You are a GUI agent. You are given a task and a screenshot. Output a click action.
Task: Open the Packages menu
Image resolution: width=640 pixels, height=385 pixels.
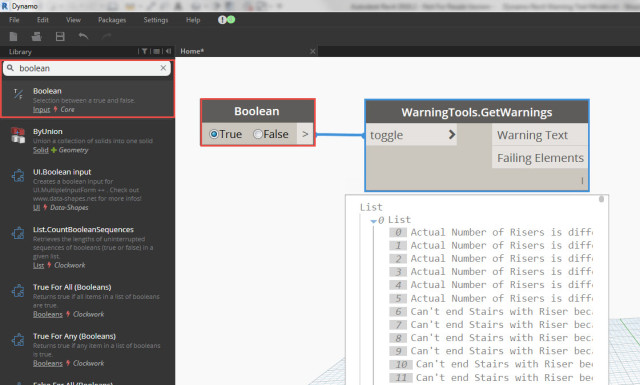(x=112, y=20)
